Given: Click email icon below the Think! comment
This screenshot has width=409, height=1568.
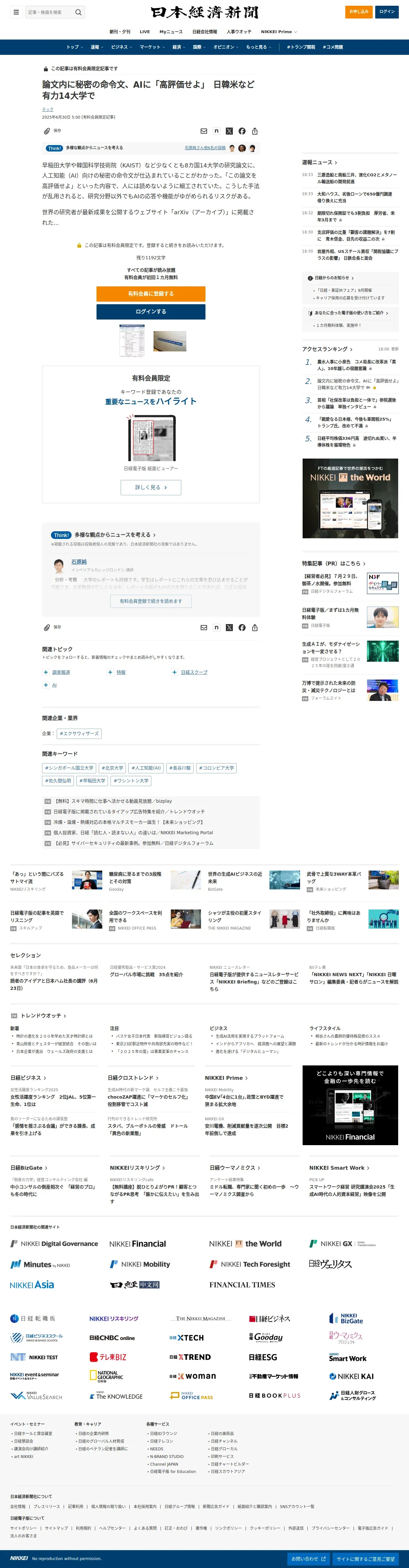Looking at the screenshot, I should coord(204,628).
